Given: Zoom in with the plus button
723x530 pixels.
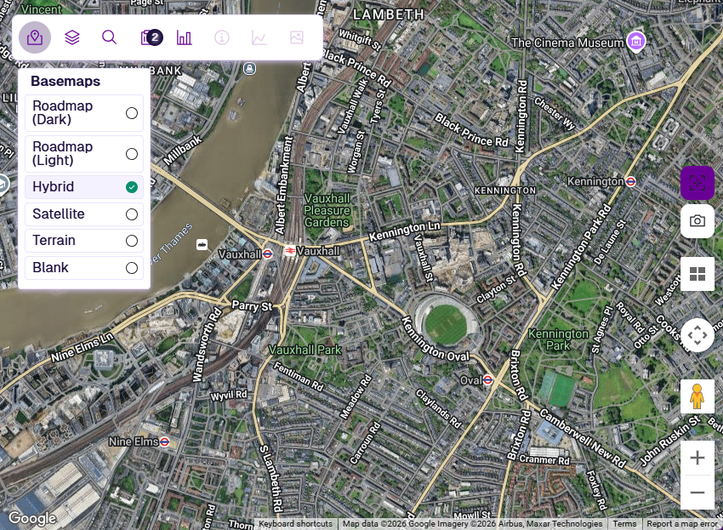Looking at the screenshot, I should coord(697,458).
